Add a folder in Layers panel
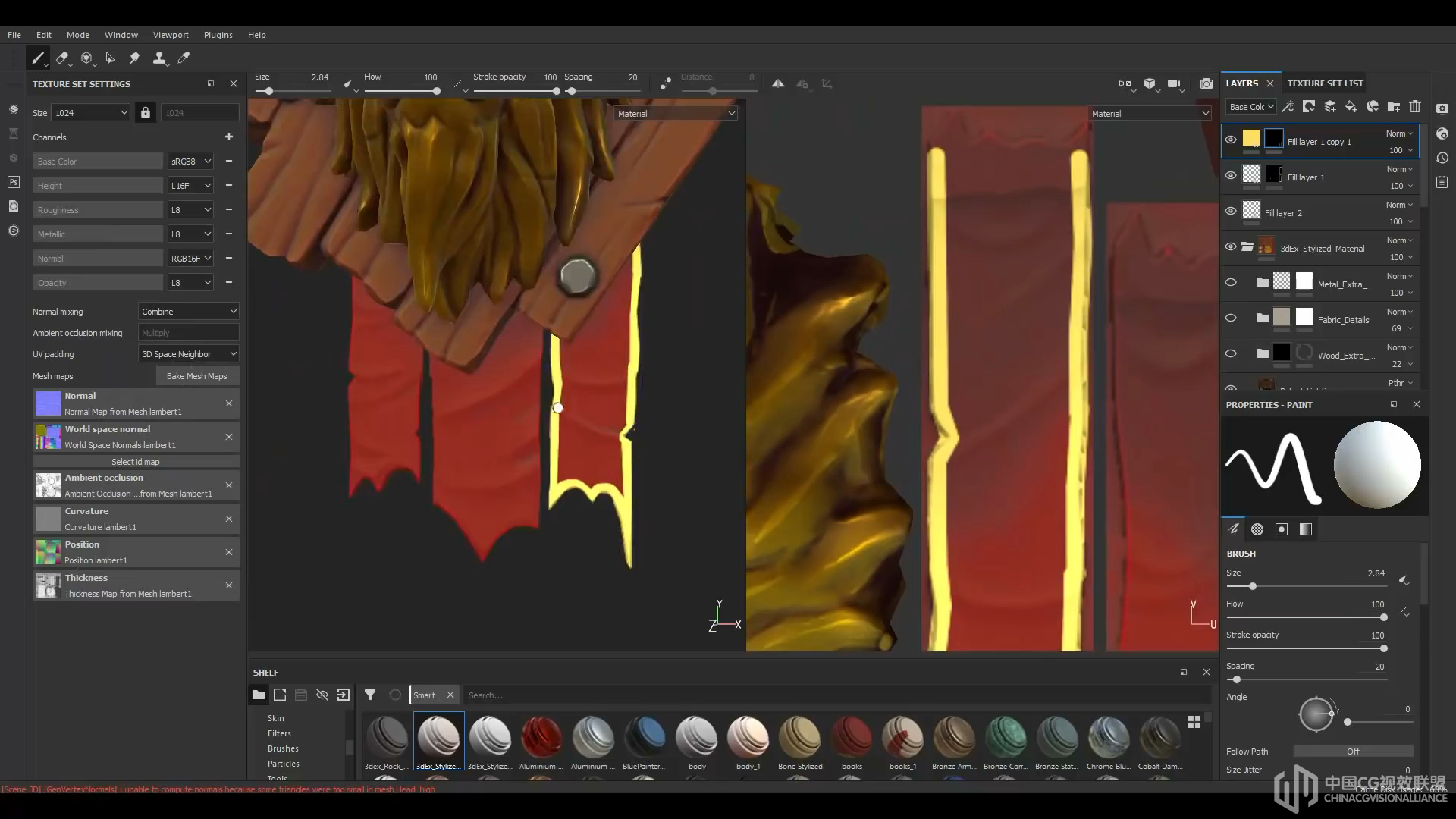 tap(1393, 106)
